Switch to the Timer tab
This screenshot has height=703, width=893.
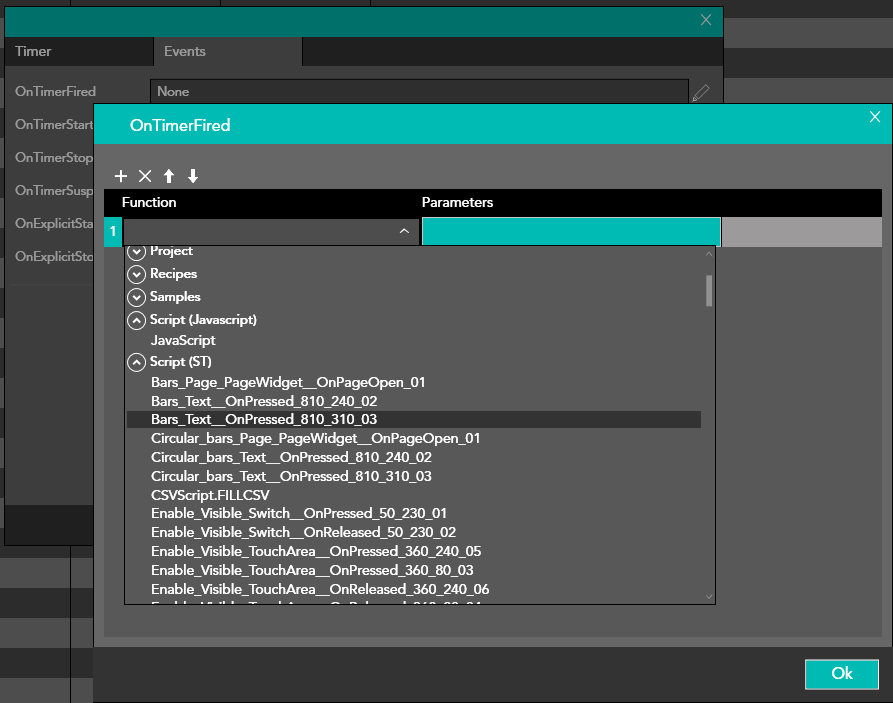[x=33, y=51]
